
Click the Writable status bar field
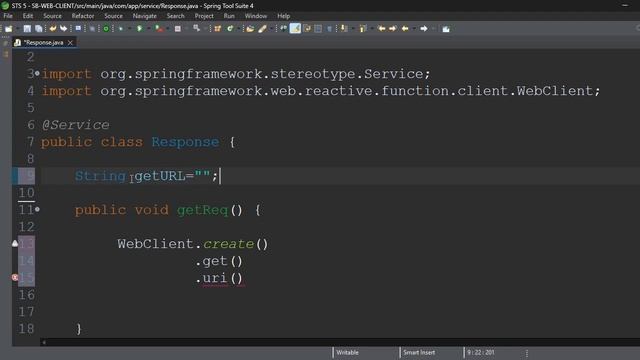click(347, 352)
